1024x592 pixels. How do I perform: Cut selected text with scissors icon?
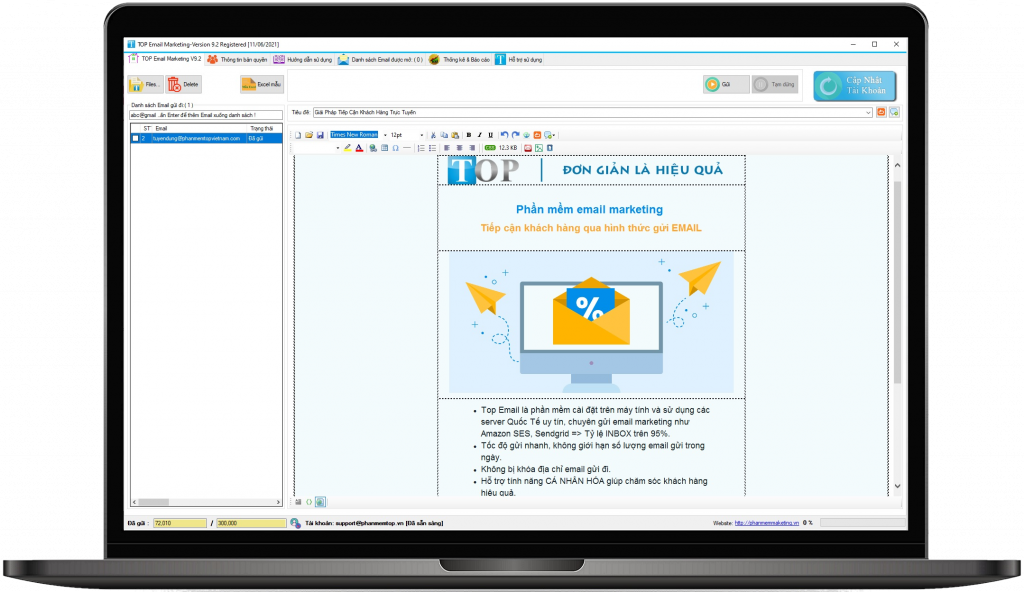pos(433,135)
